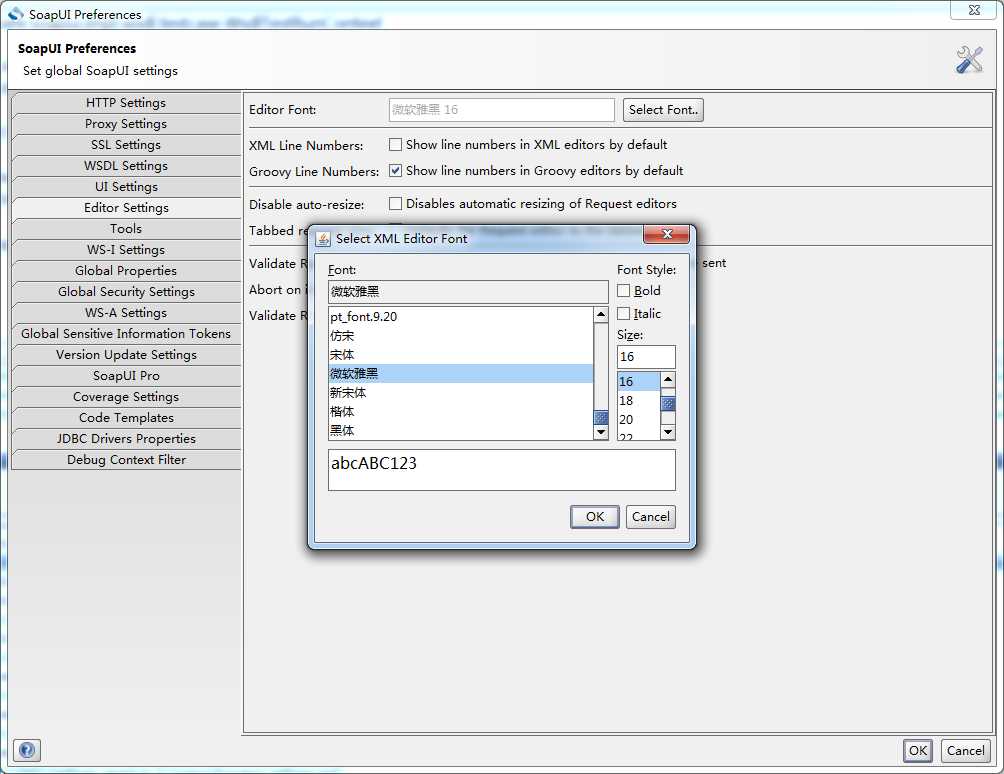The height and width of the screenshot is (774, 1004).
Task: Open Debug Context Filter tab
Action: point(126,460)
